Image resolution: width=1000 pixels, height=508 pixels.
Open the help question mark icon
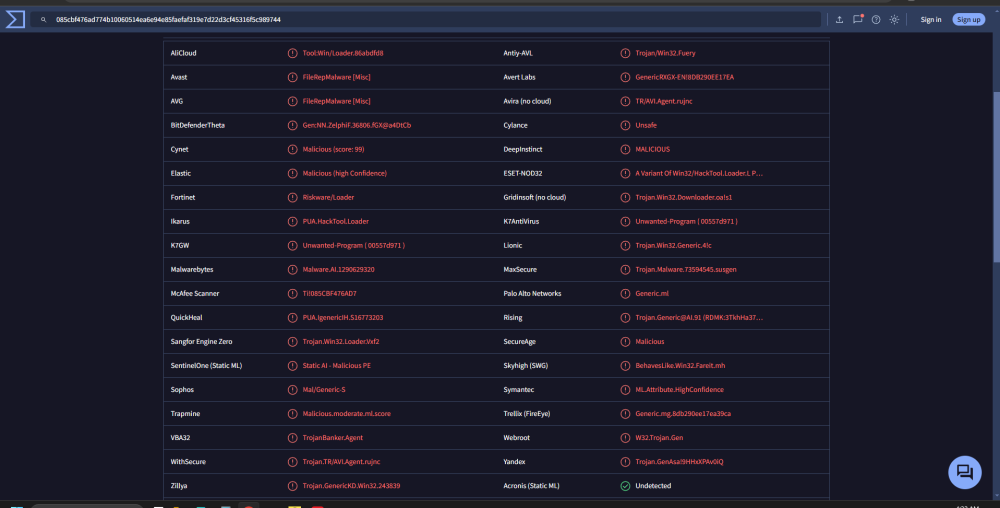tap(876, 20)
